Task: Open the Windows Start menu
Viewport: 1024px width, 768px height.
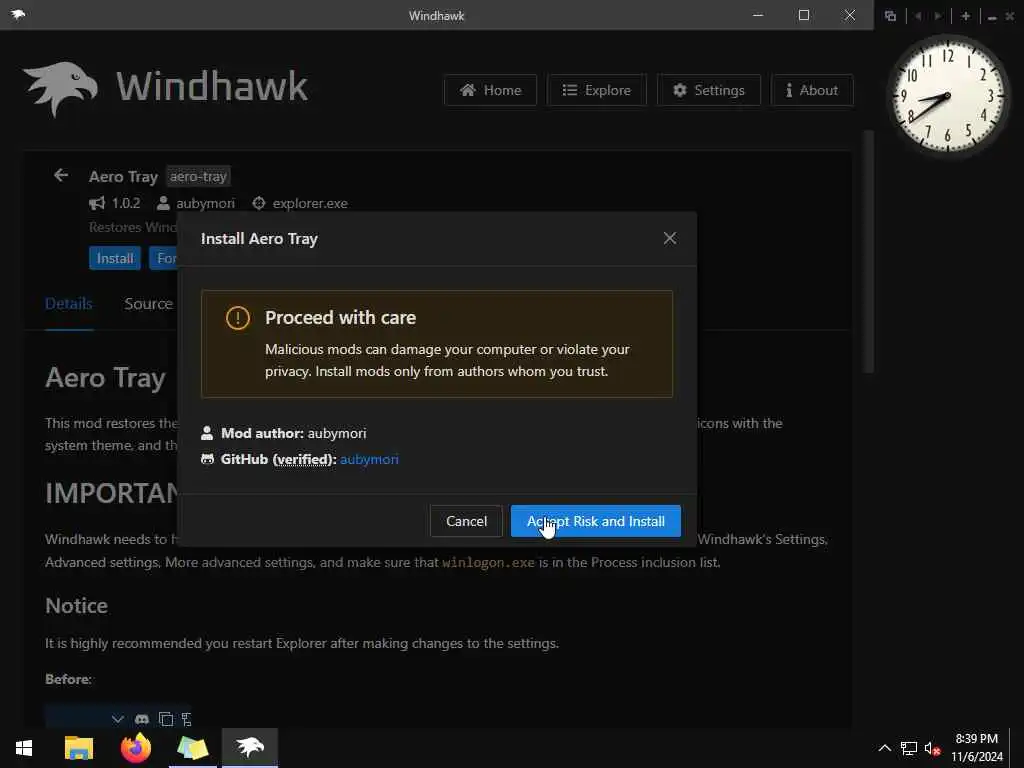Action: 24,748
